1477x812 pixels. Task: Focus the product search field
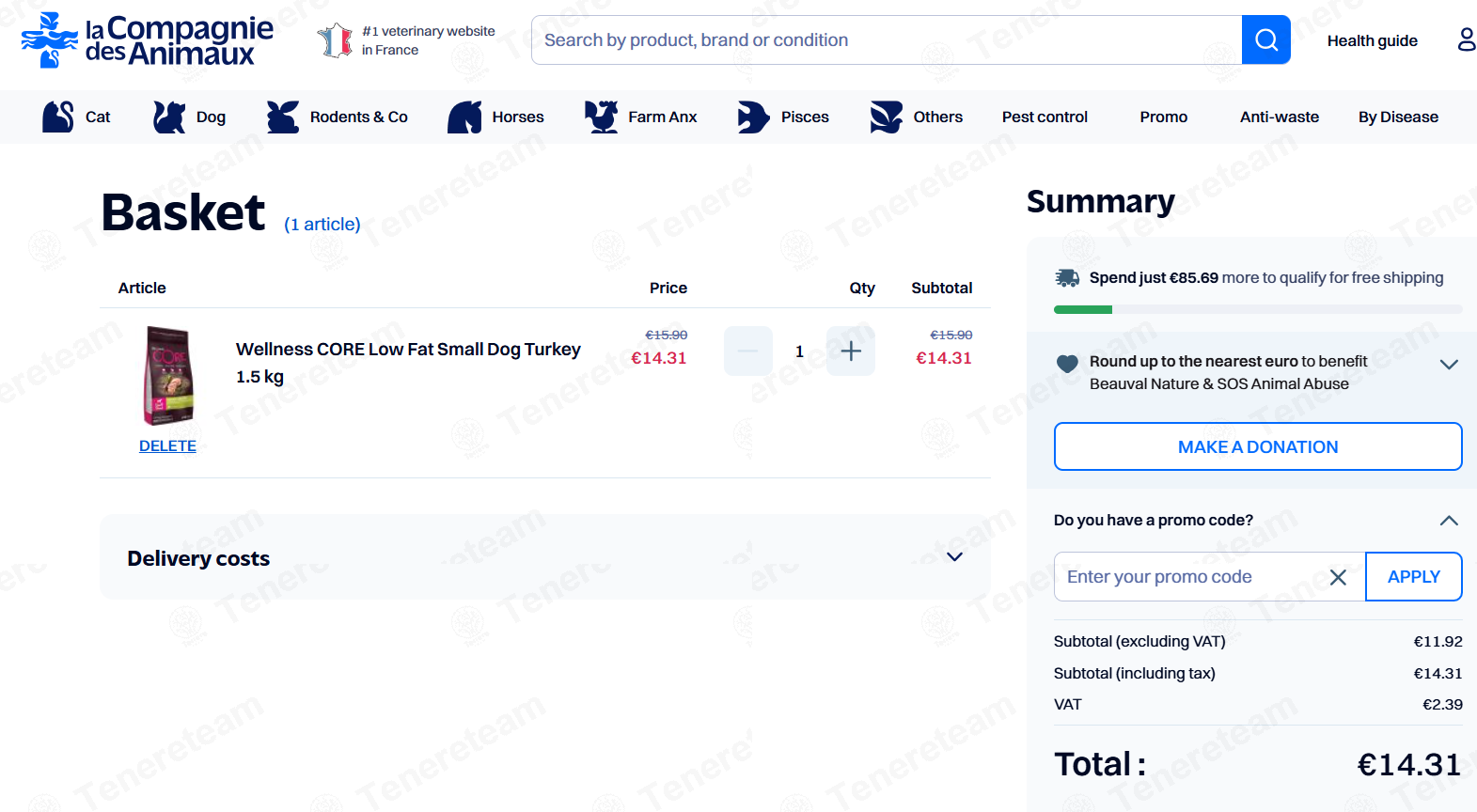pos(887,39)
